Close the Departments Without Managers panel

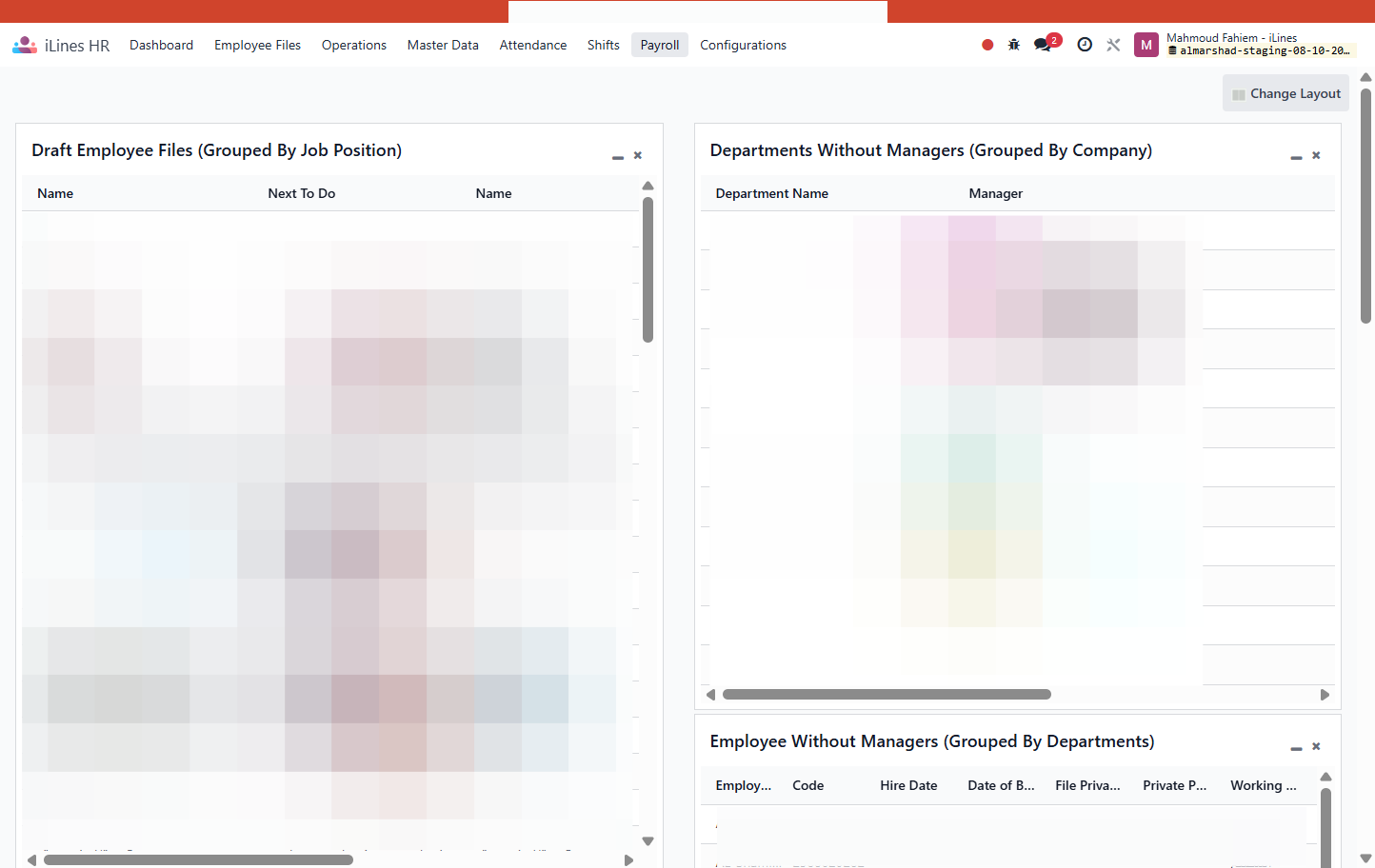coord(1316,155)
